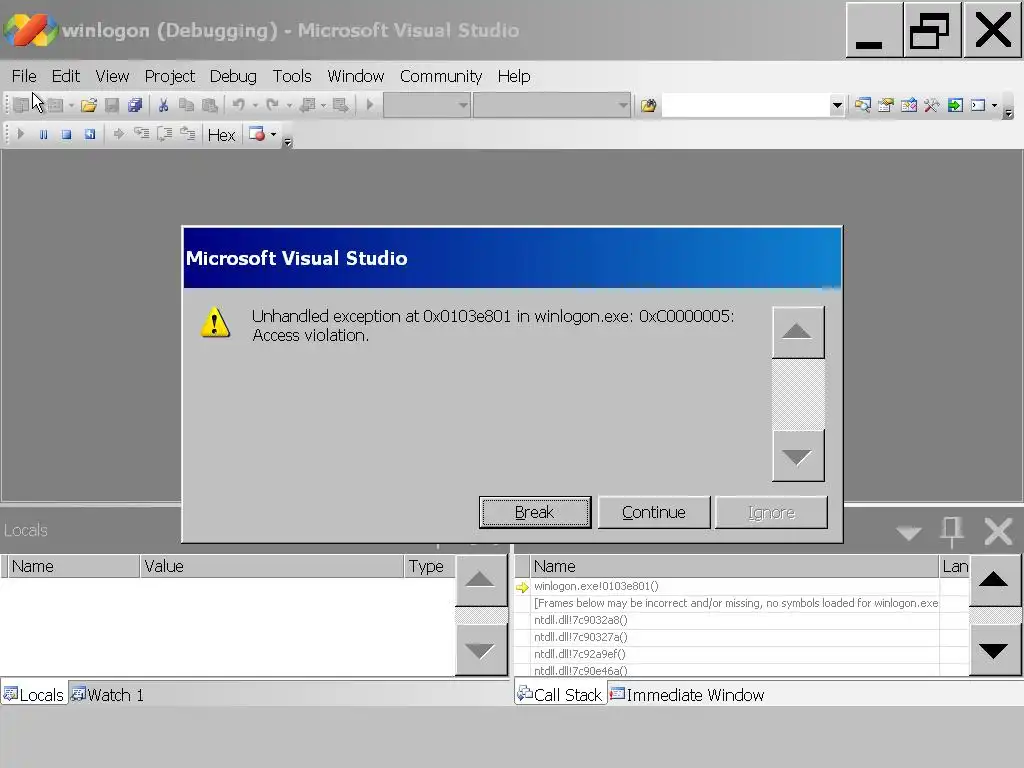Expand the Add New Item dropdown arrow
Screen dimensions: 1024x768
[71, 106]
